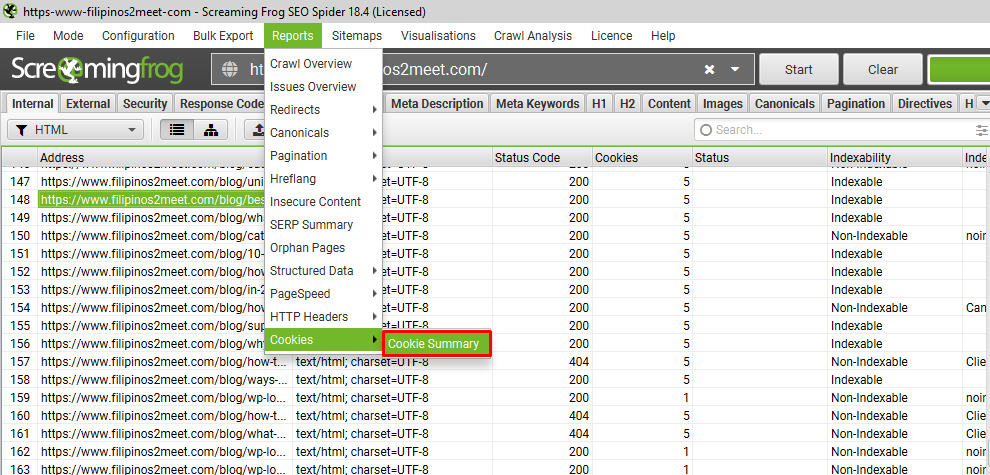This screenshot has height=475, width=990.
Task: Expand the Canonicals submenu
Action: pos(323,133)
